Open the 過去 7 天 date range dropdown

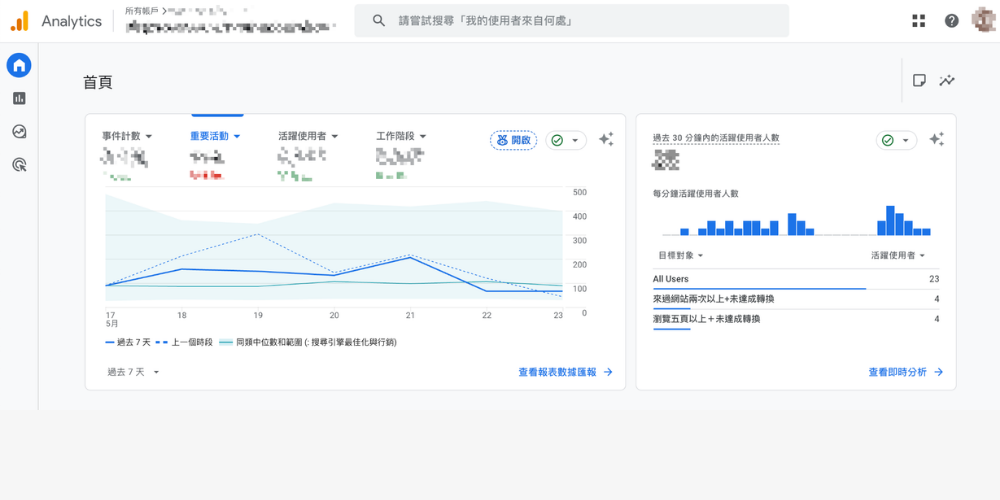(133, 372)
